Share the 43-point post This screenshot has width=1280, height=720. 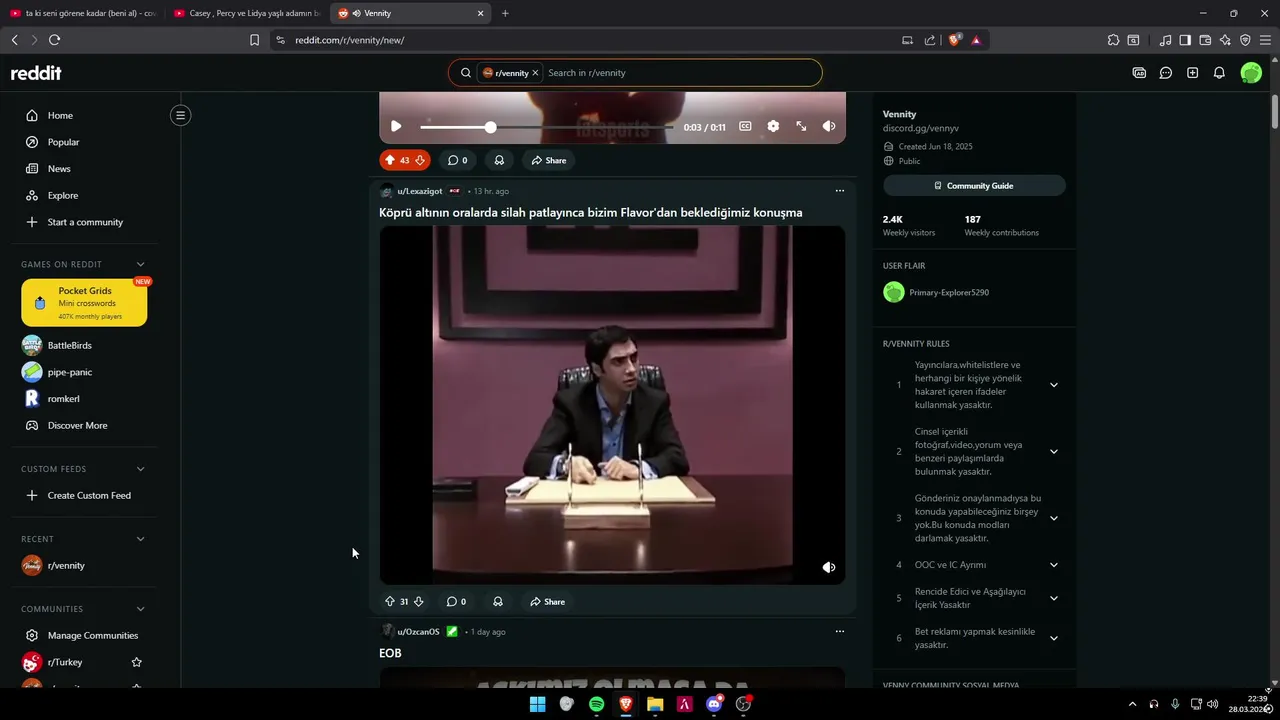coord(549,160)
